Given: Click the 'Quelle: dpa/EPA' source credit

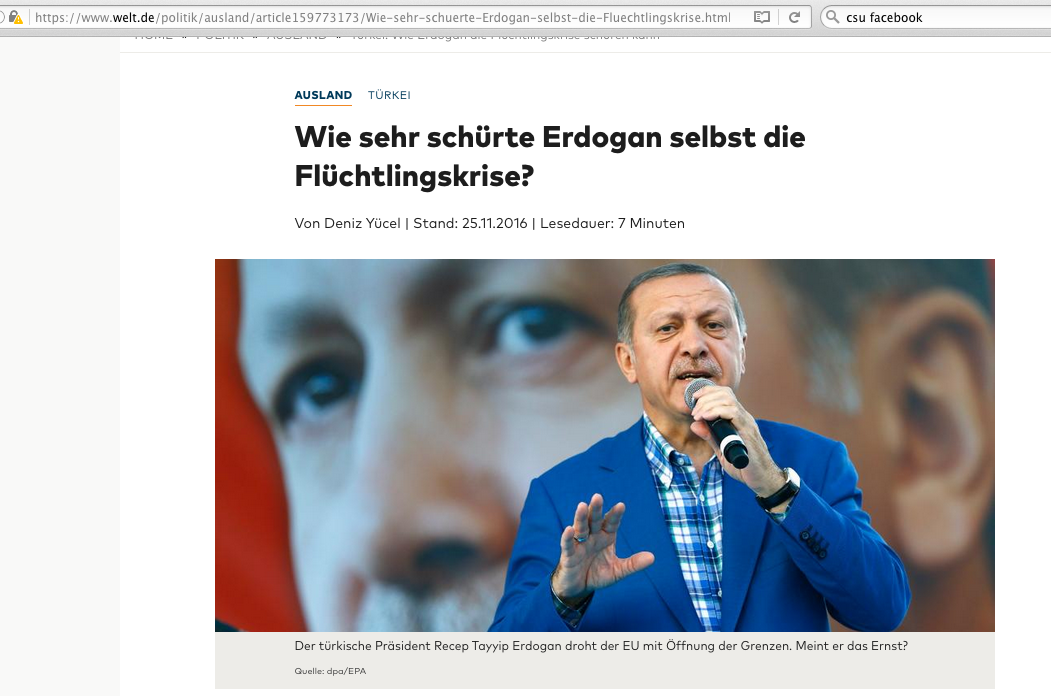Looking at the screenshot, I should [330, 671].
